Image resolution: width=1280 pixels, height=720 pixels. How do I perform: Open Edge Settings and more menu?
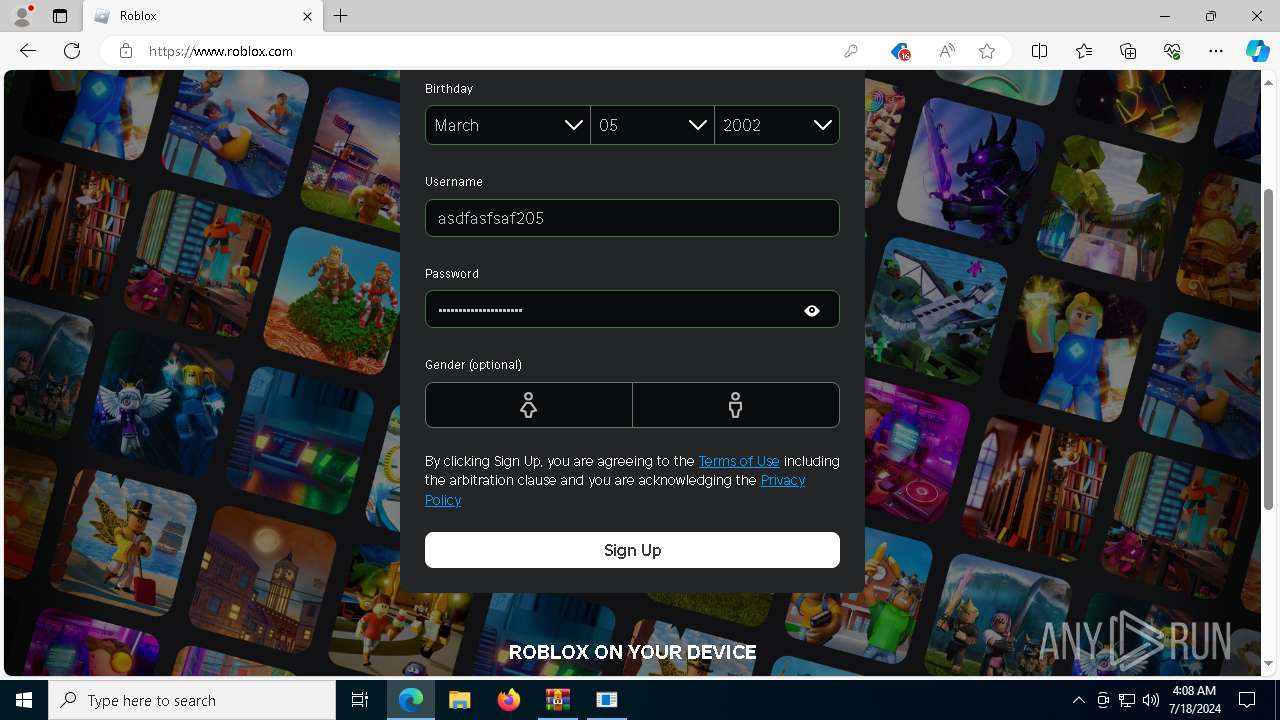pos(1216,51)
